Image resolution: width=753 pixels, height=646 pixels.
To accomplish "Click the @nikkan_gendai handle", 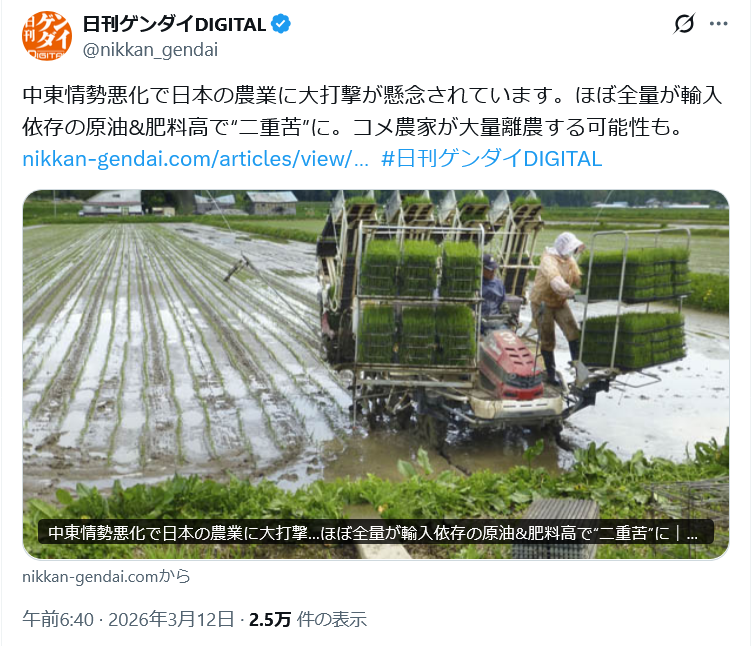I will [150, 49].
